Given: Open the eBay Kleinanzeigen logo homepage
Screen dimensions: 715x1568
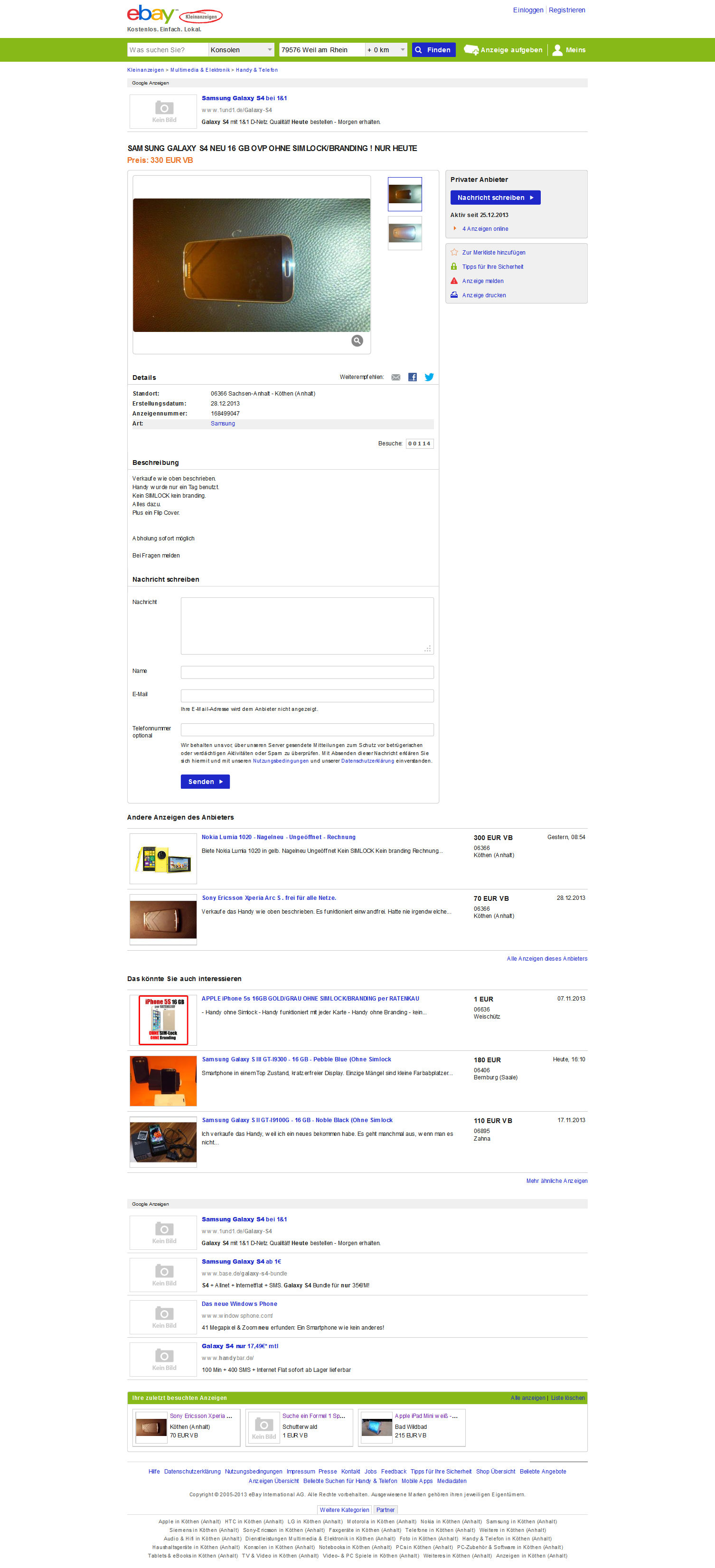Looking at the screenshot, I should pyautogui.click(x=175, y=15).
